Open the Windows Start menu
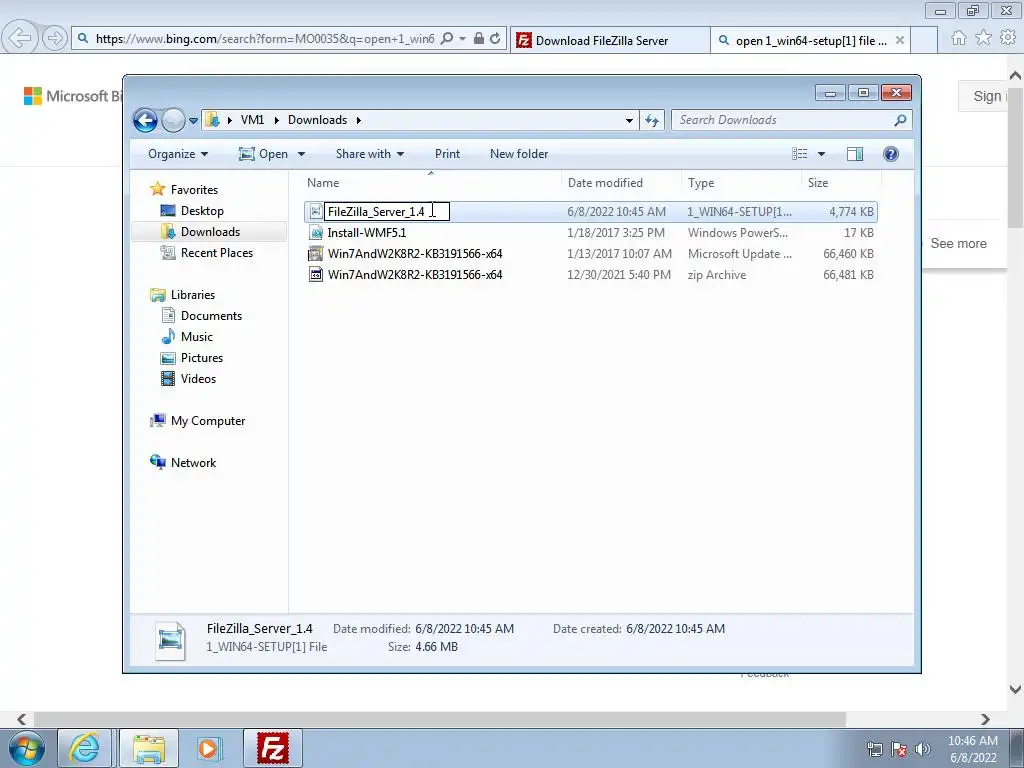This screenshot has width=1024, height=768. coord(26,748)
